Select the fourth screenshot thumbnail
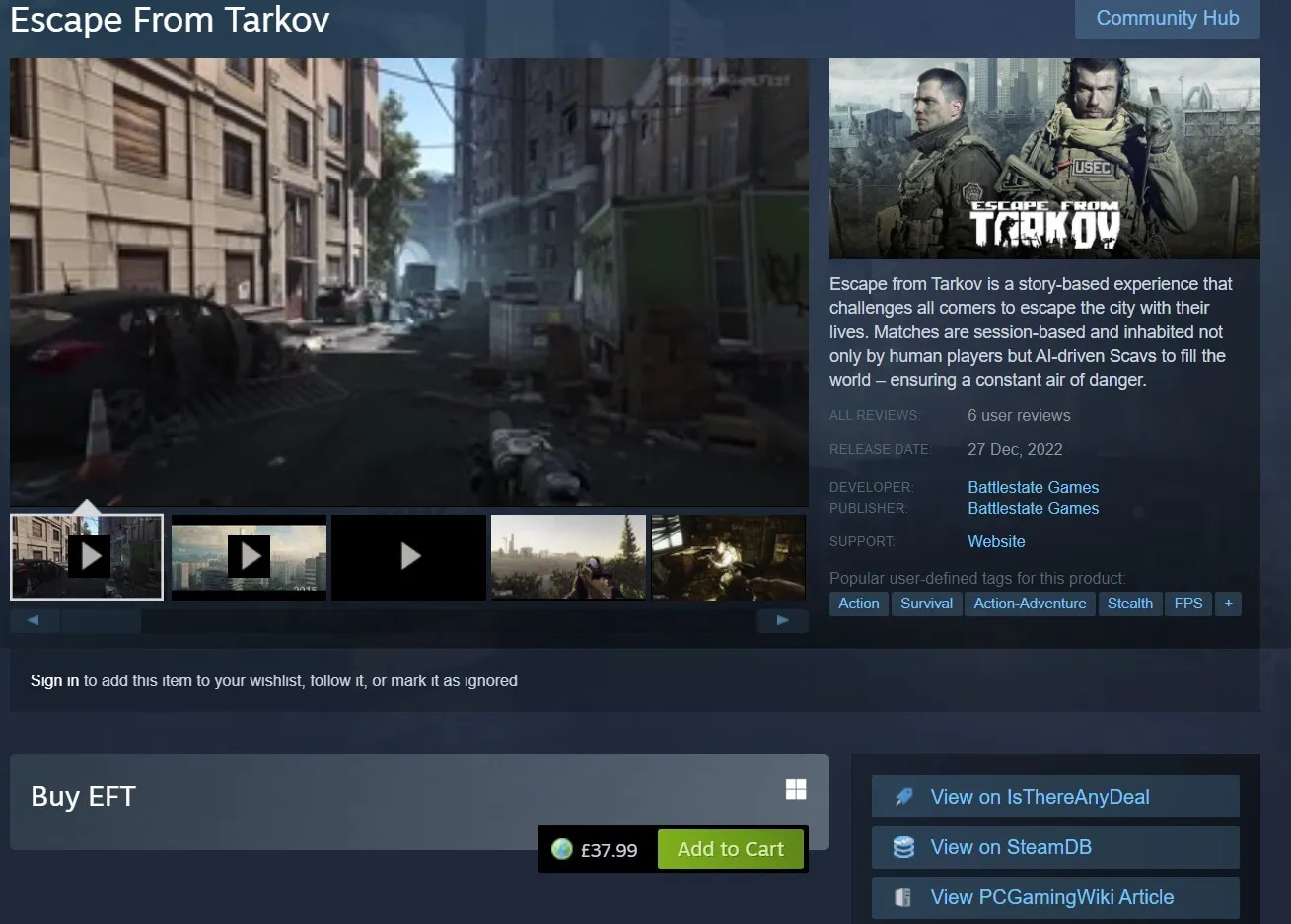This screenshot has width=1291, height=924. pos(568,557)
